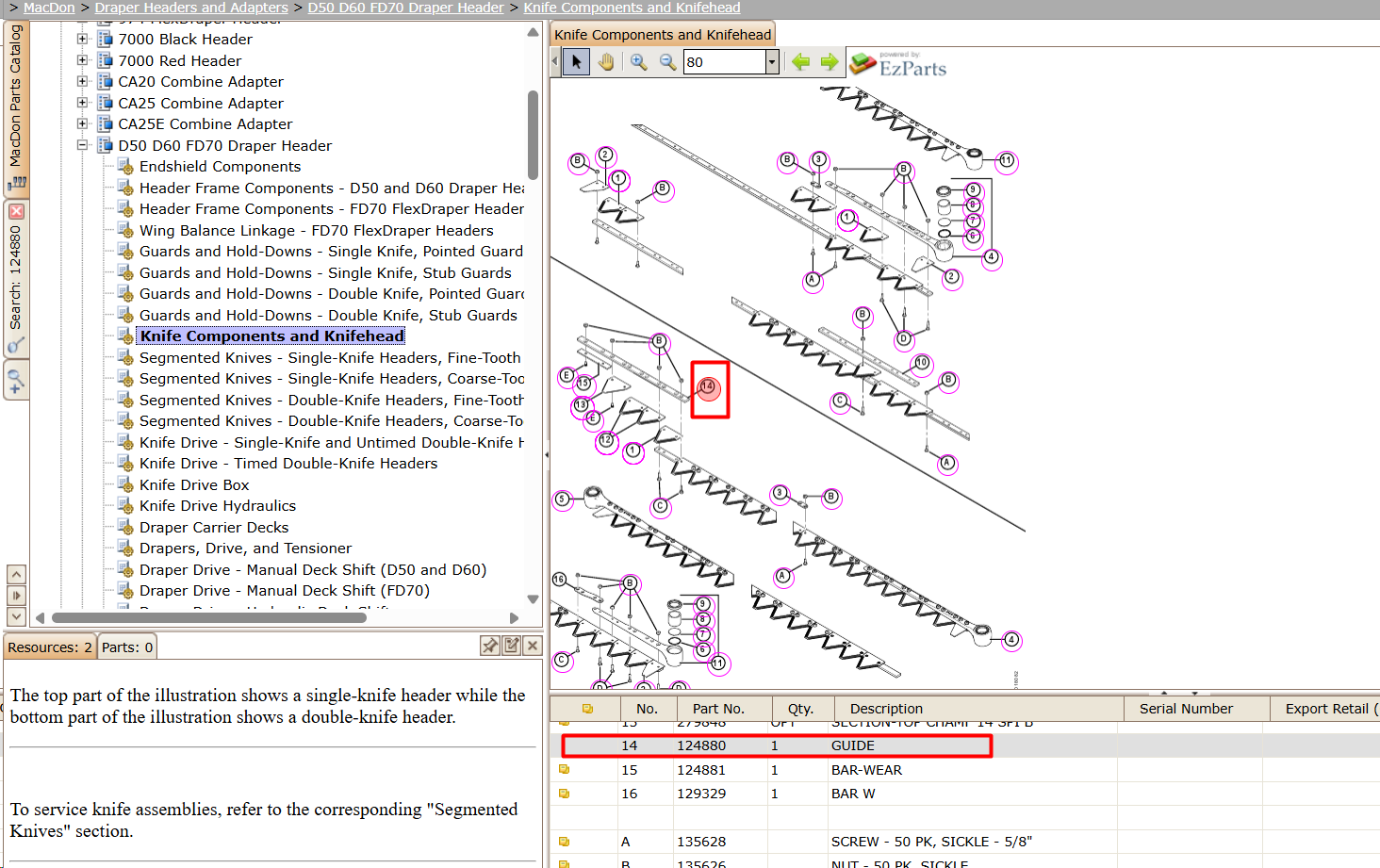1380x868 pixels.
Task: Pin the resources panel
Action: tap(490, 646)
